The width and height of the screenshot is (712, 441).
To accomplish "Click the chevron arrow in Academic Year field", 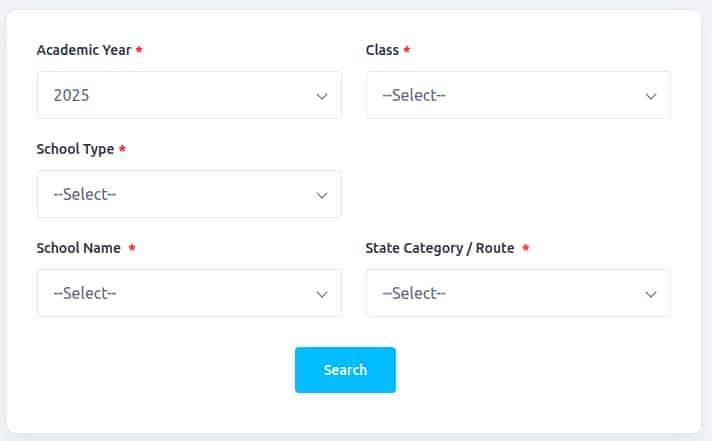I will point(322,96).
